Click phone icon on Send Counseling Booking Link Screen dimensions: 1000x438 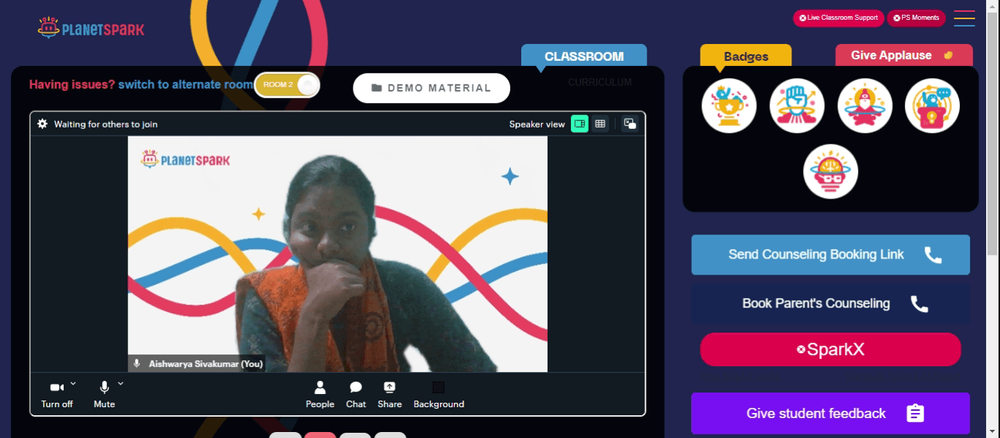pyautogui.click(x=933, y=255)
